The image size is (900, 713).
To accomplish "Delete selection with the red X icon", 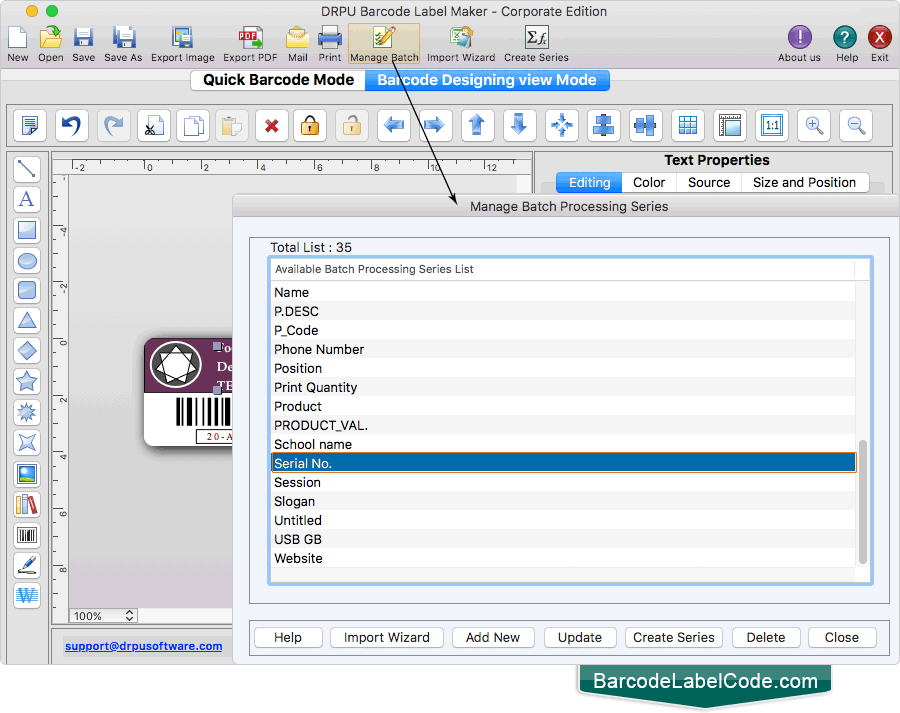I will (272, 125).
